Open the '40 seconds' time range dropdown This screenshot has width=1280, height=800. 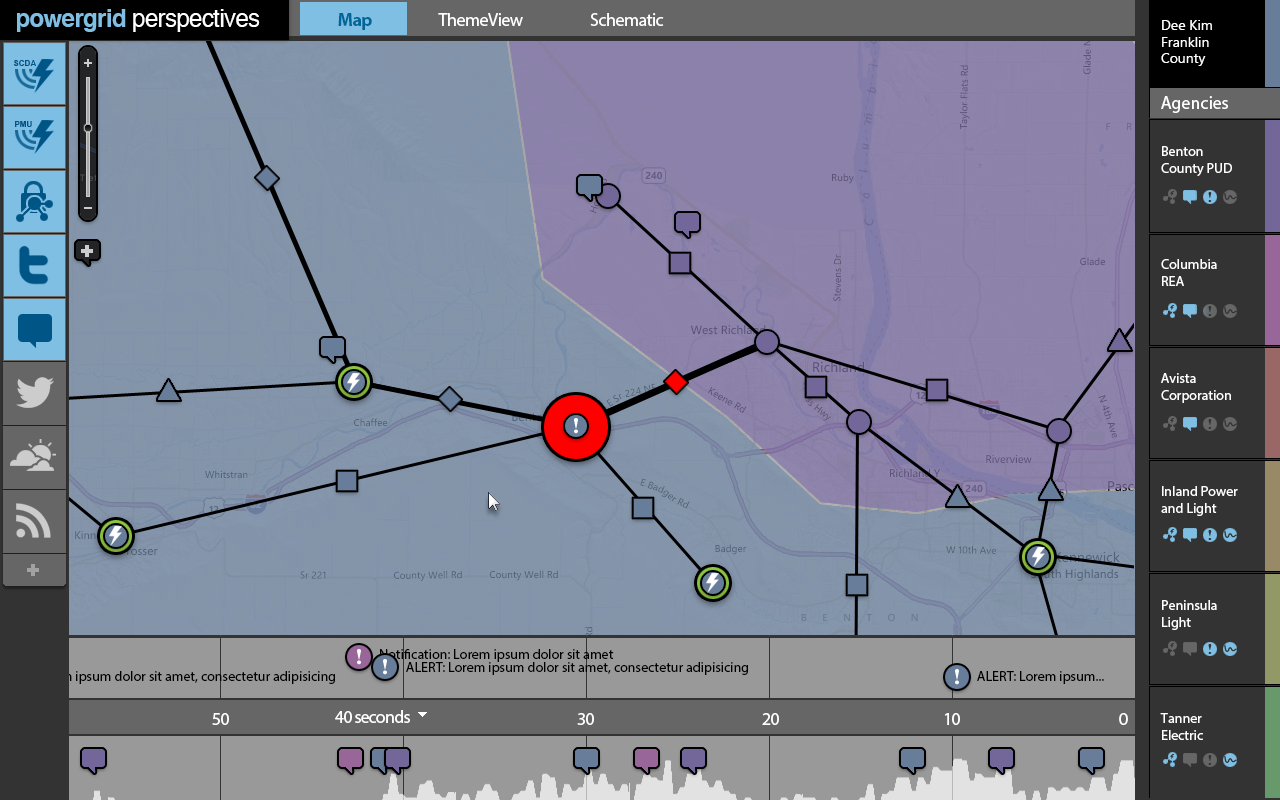[381, 717]
